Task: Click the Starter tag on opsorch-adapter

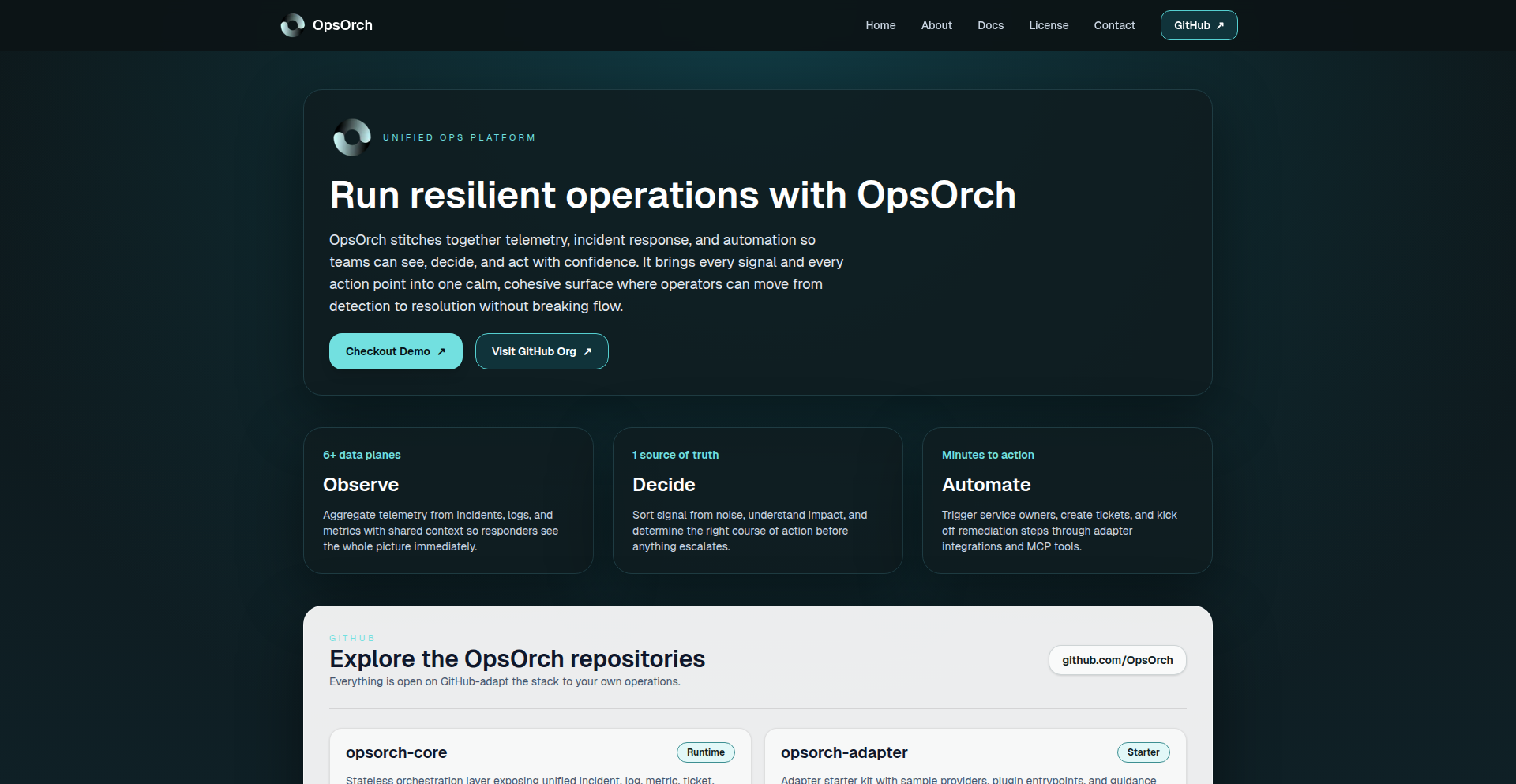Action: 1143,752
